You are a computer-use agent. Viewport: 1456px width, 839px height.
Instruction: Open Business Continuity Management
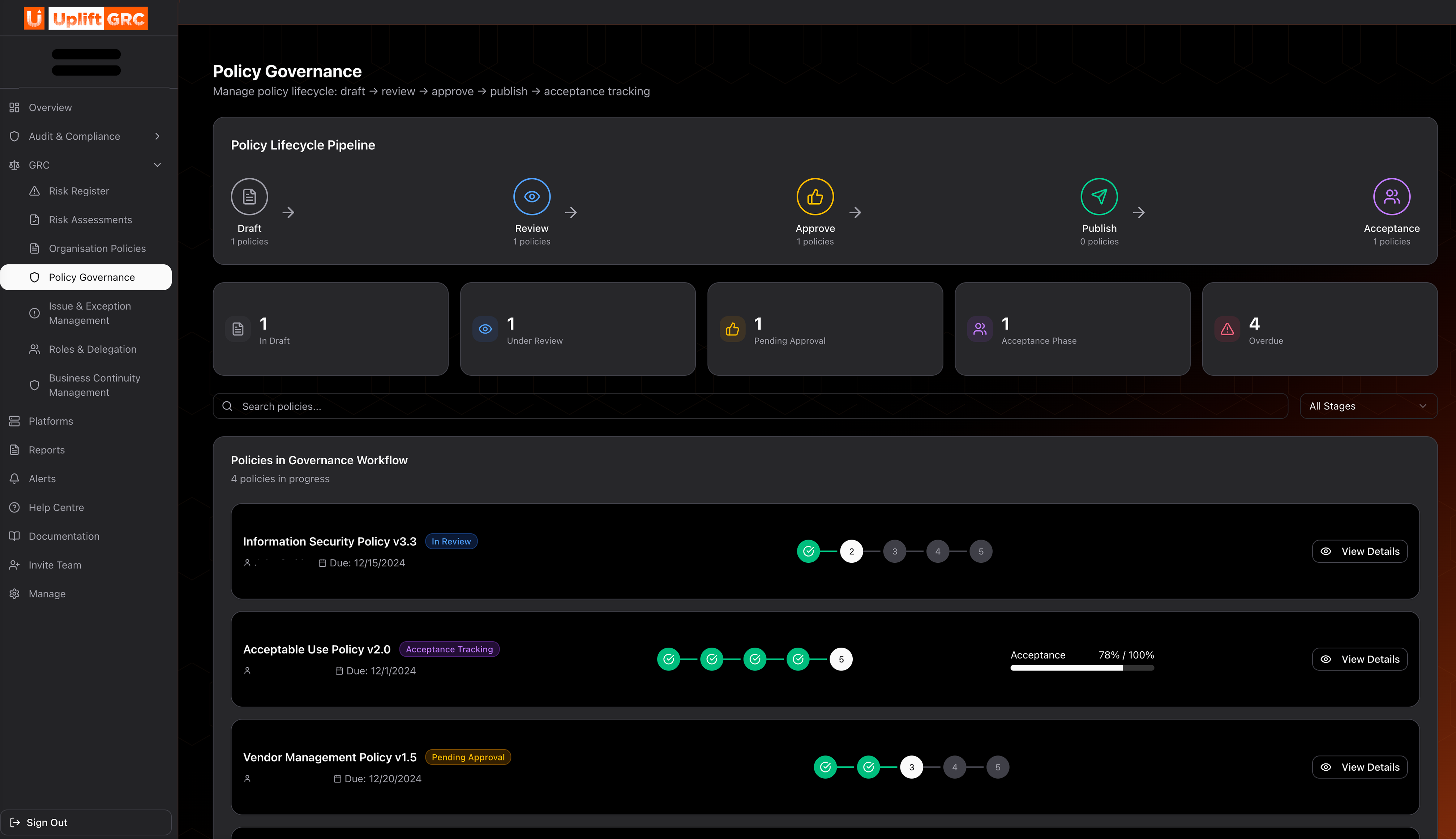(x=86, y=386)
